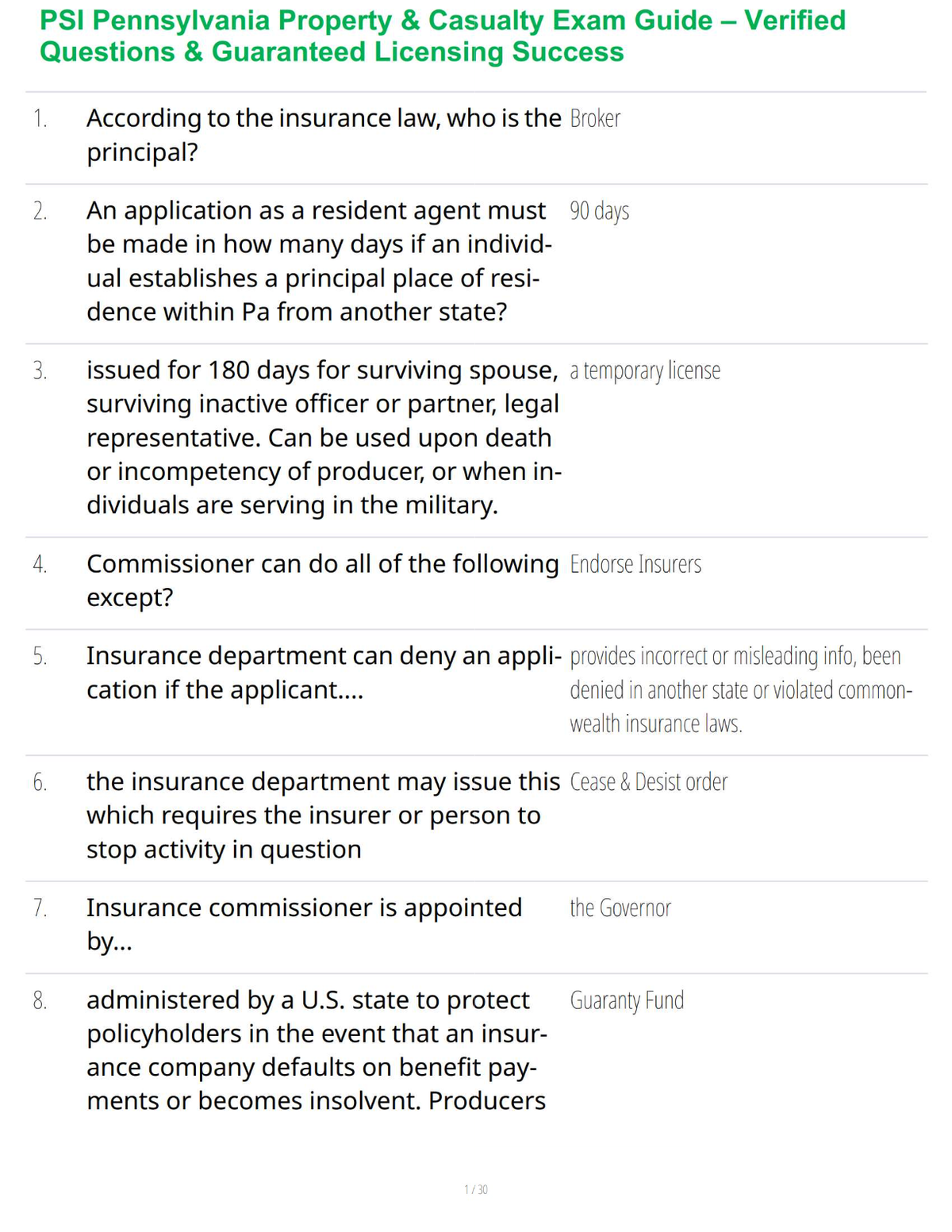Select the '90 days' answer text
Viewport: 952px width, 1232px height.
coord(599,211)
